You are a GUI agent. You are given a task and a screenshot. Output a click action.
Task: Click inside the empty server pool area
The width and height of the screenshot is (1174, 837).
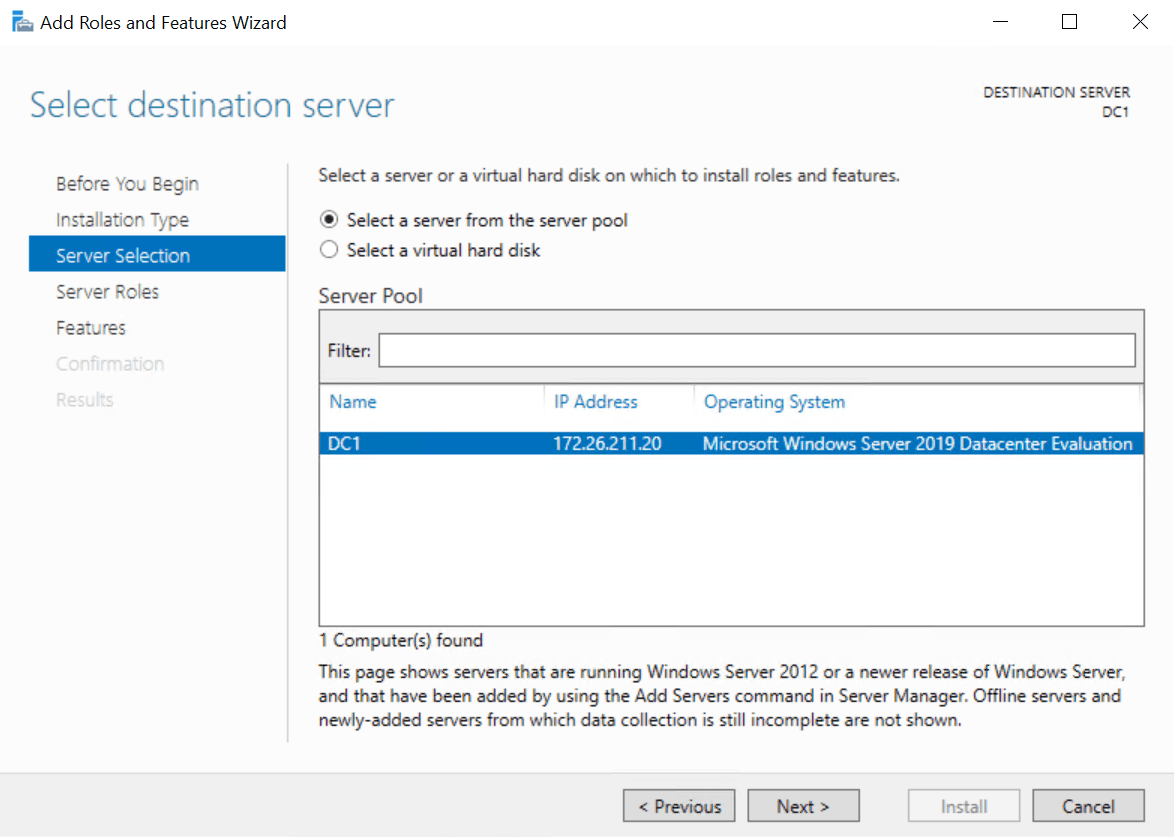pyautogui.click(x=730, y=540)
